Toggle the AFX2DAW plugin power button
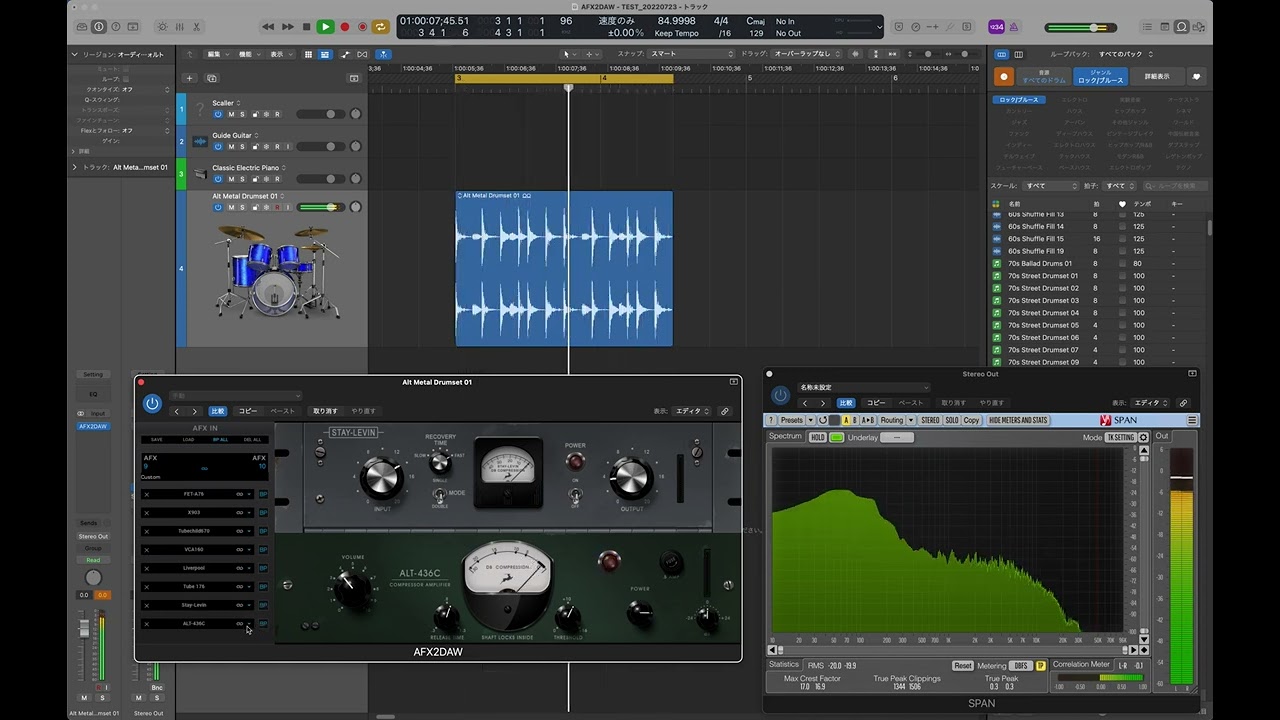The image size is (1280, 720). 152,403
